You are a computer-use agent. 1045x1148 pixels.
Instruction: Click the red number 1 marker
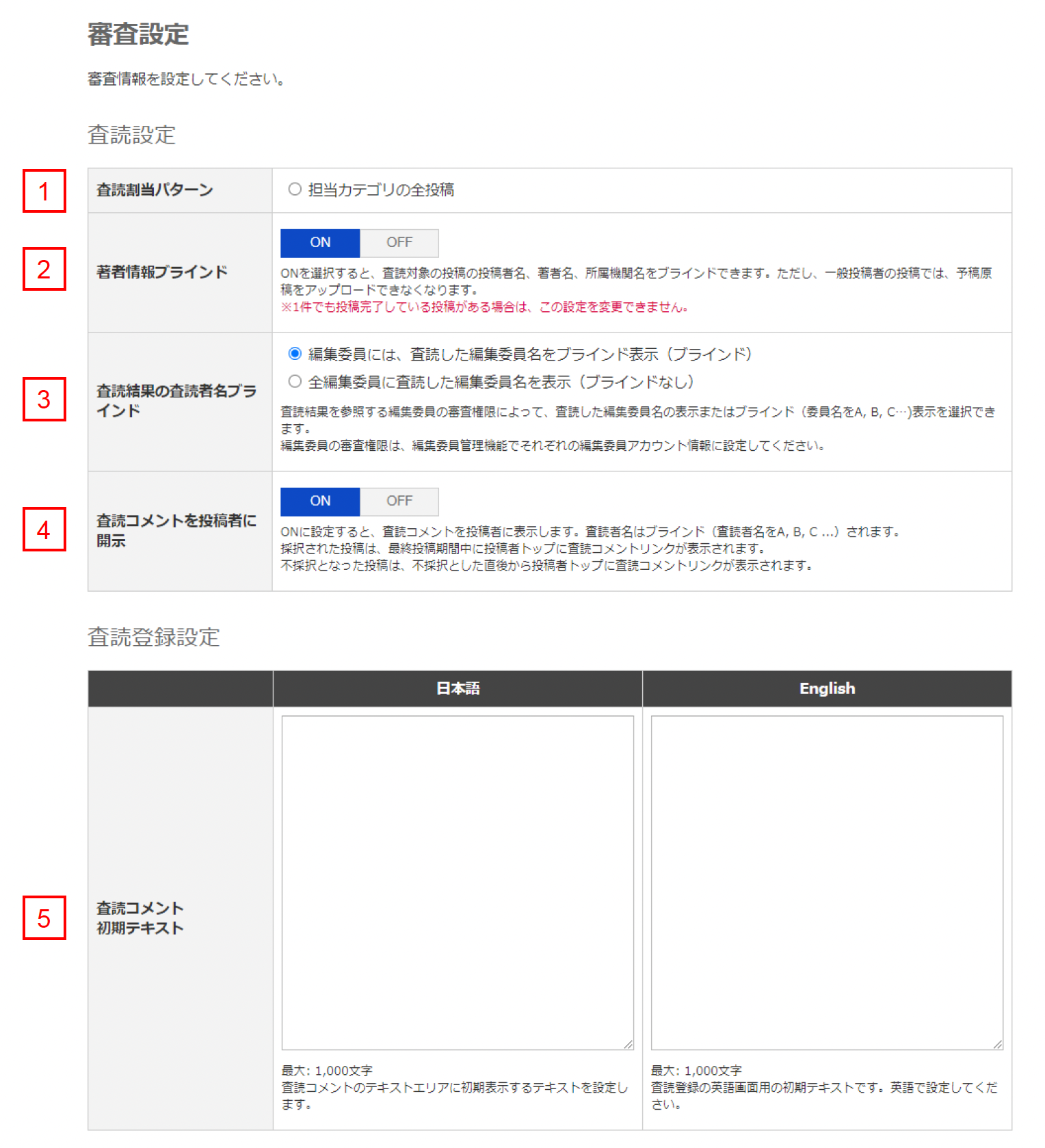[x=44, y=191]
